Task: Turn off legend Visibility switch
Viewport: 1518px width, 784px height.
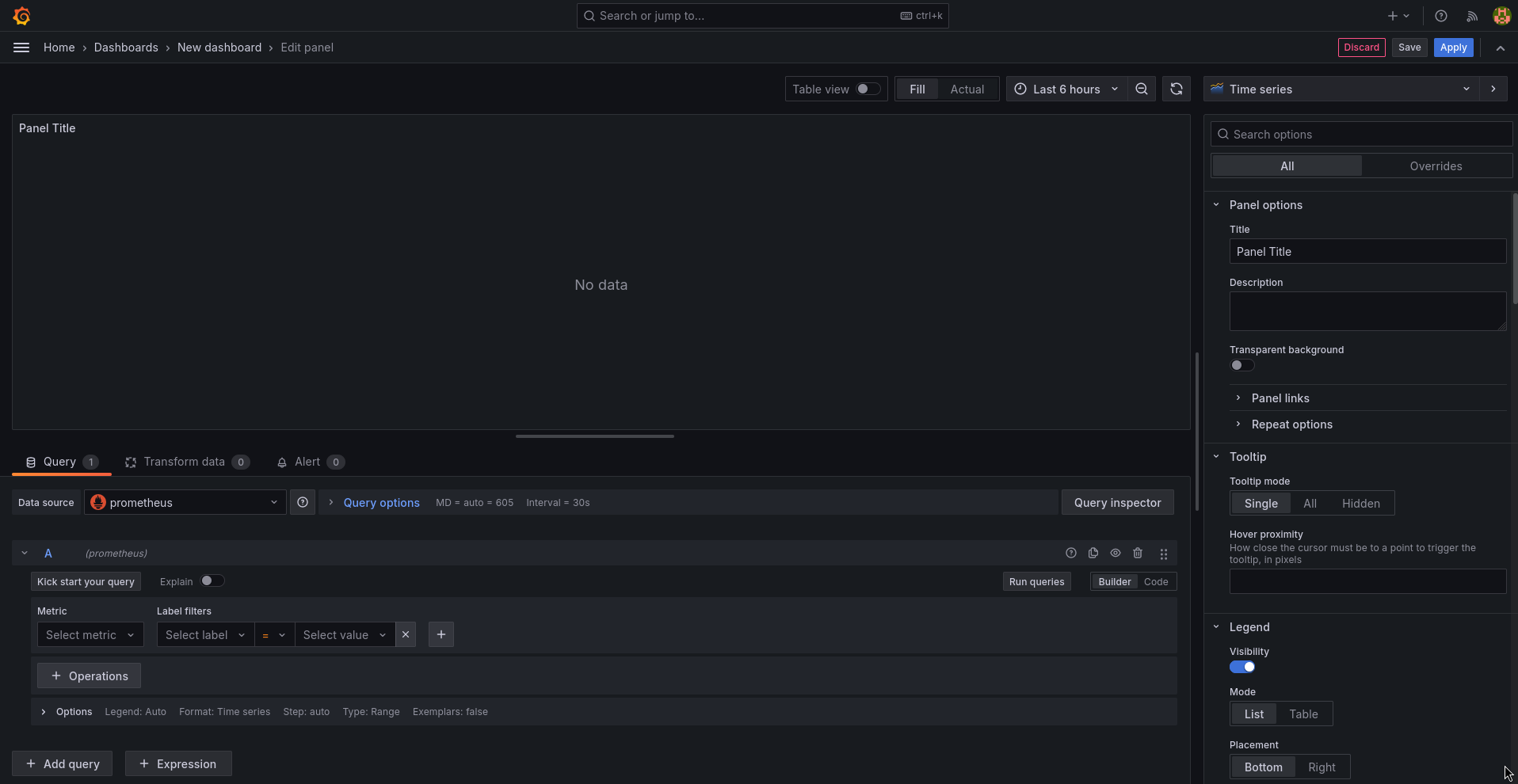Action: coord(1242,667)
